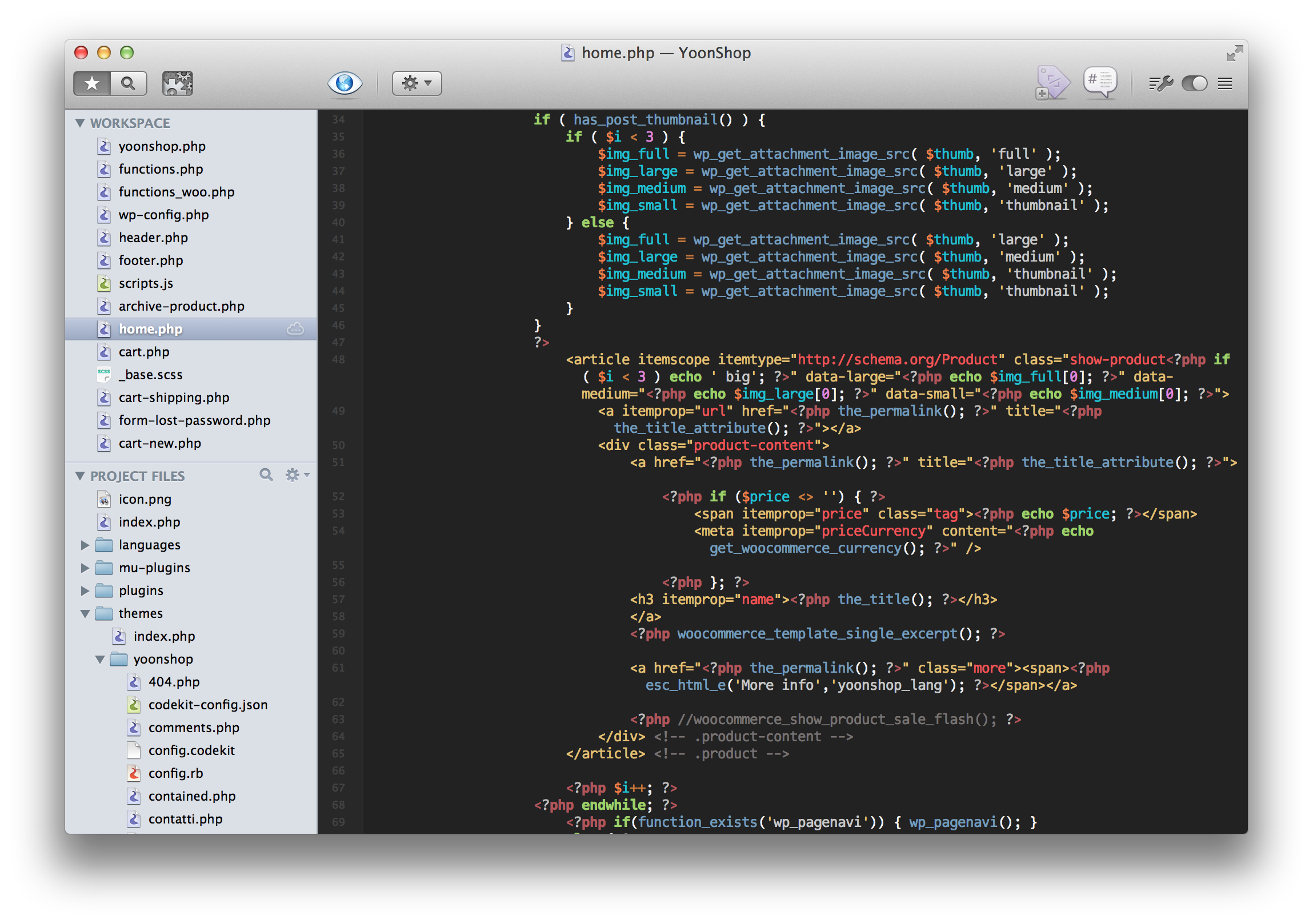Collapse the yoonshop folder
This screenshot has width=1313, height=924.
point(99,660)
